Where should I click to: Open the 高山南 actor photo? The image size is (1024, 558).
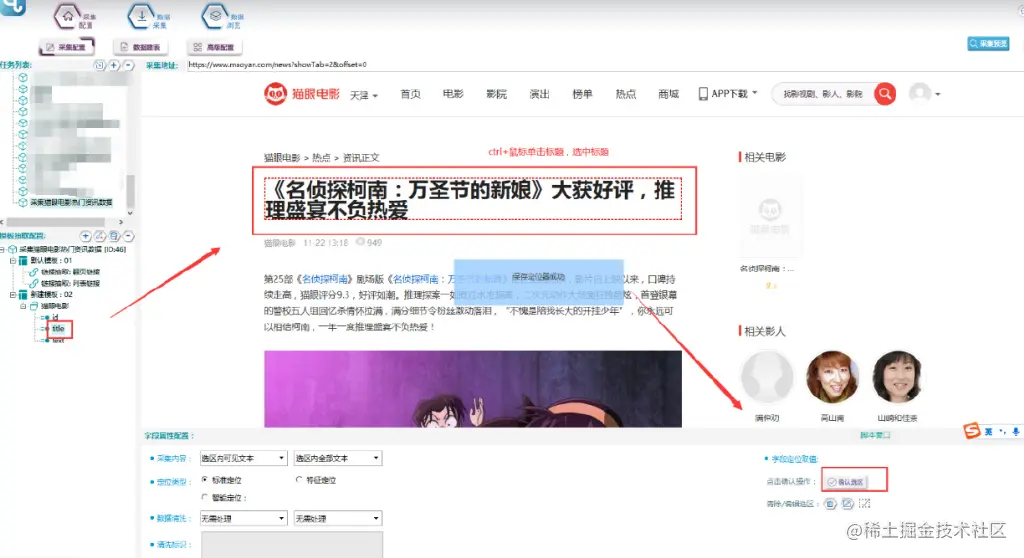832,377
